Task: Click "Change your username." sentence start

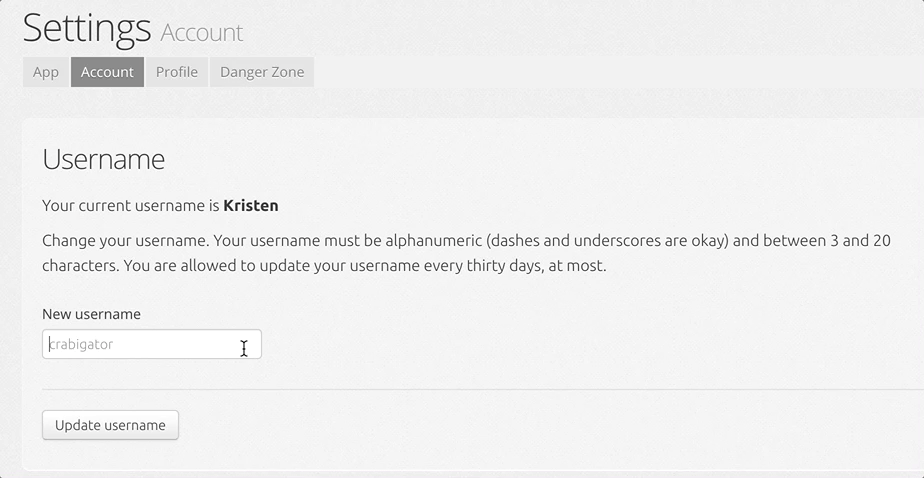Action: click(126, 240)
